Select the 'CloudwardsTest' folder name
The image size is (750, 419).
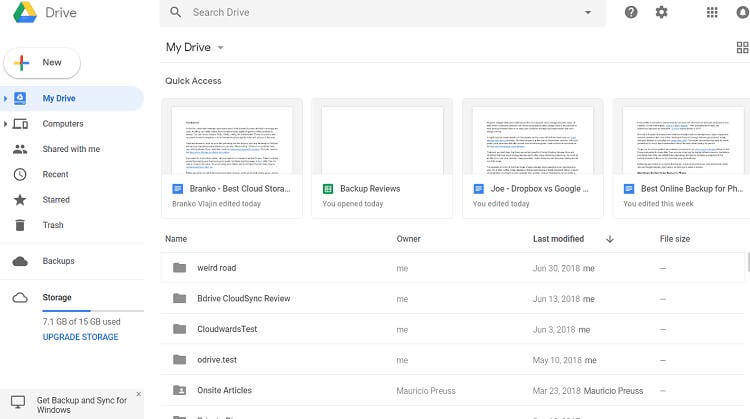point(227,329)
